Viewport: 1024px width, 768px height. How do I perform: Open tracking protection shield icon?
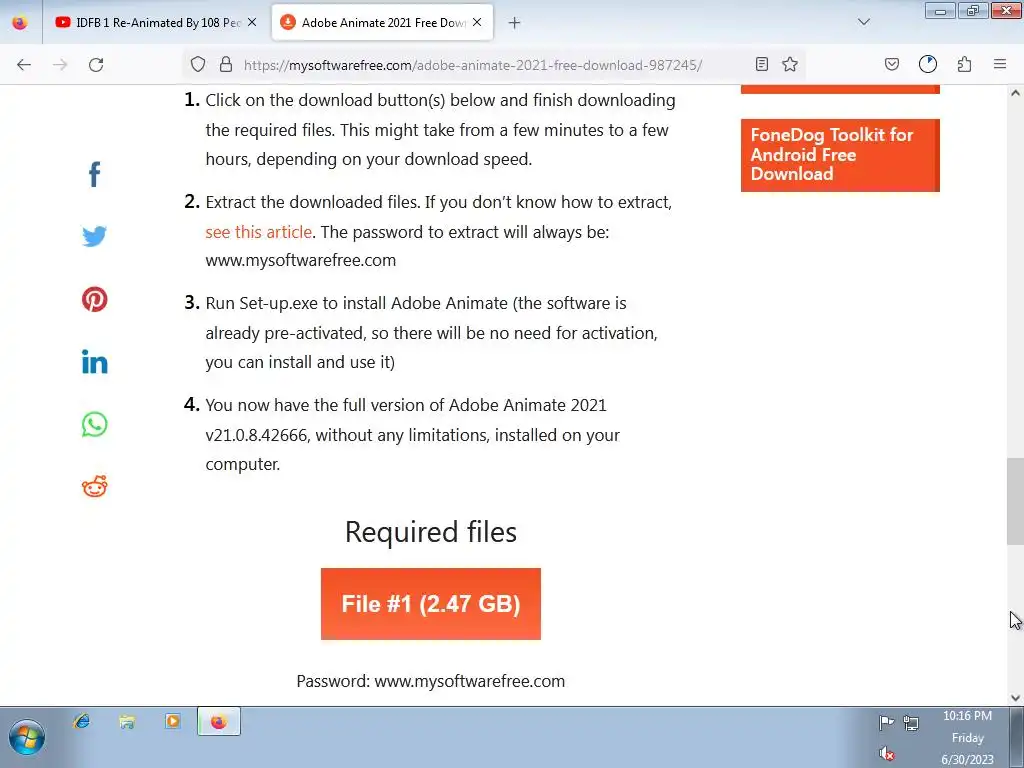click(198, 65)
